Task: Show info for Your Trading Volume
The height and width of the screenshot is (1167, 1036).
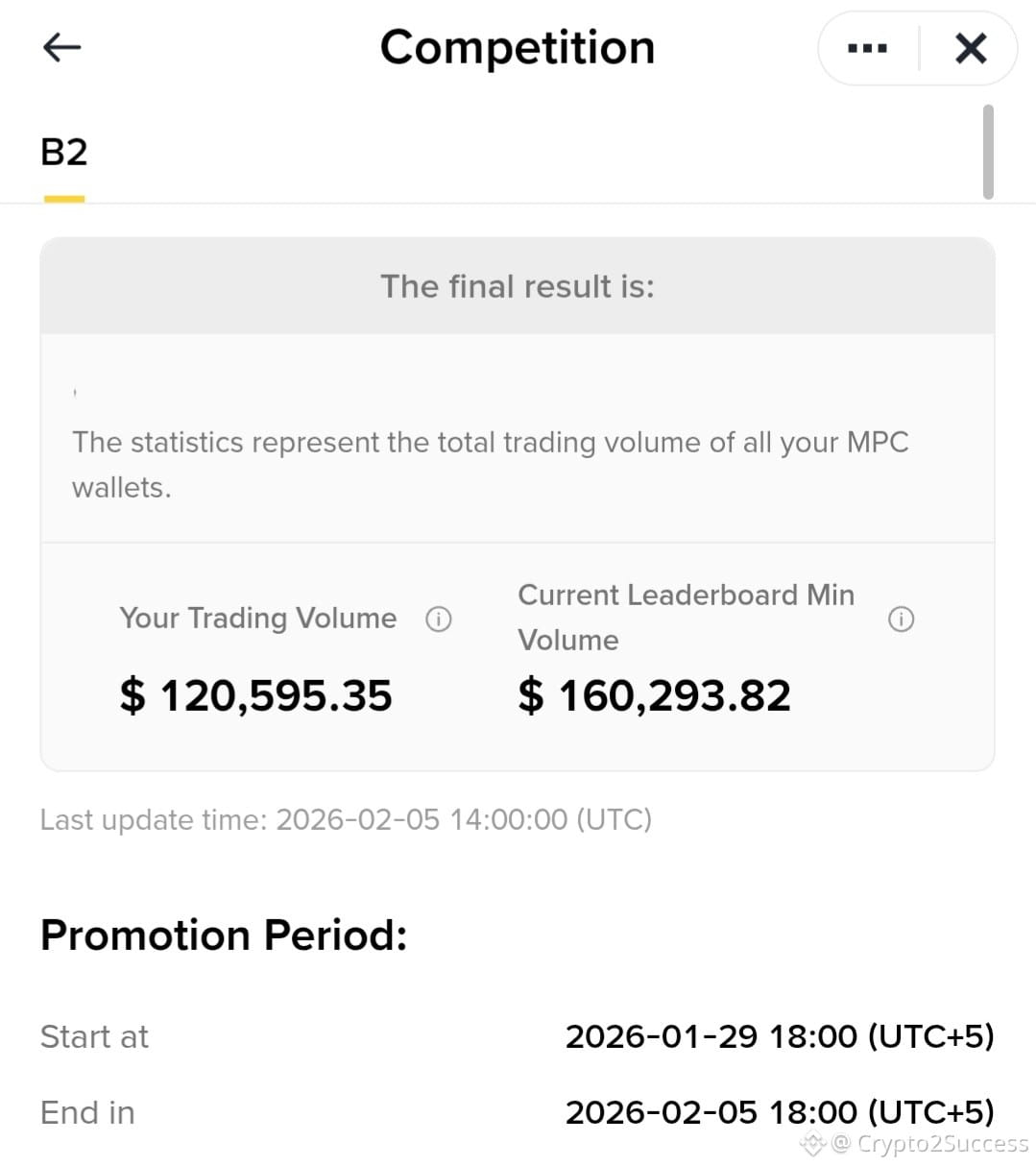Action: click(439, 620)
